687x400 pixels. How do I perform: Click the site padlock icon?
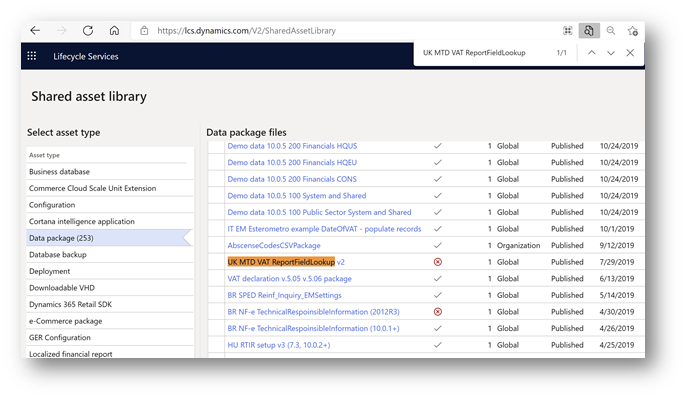point(144,31)
